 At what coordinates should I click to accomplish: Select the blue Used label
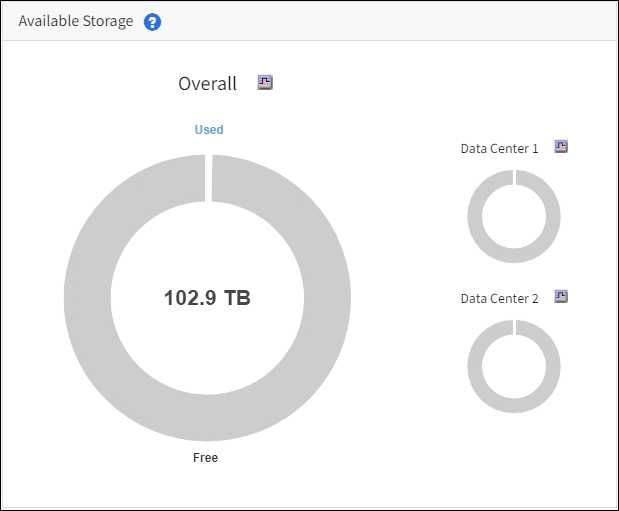click(209, 130)
